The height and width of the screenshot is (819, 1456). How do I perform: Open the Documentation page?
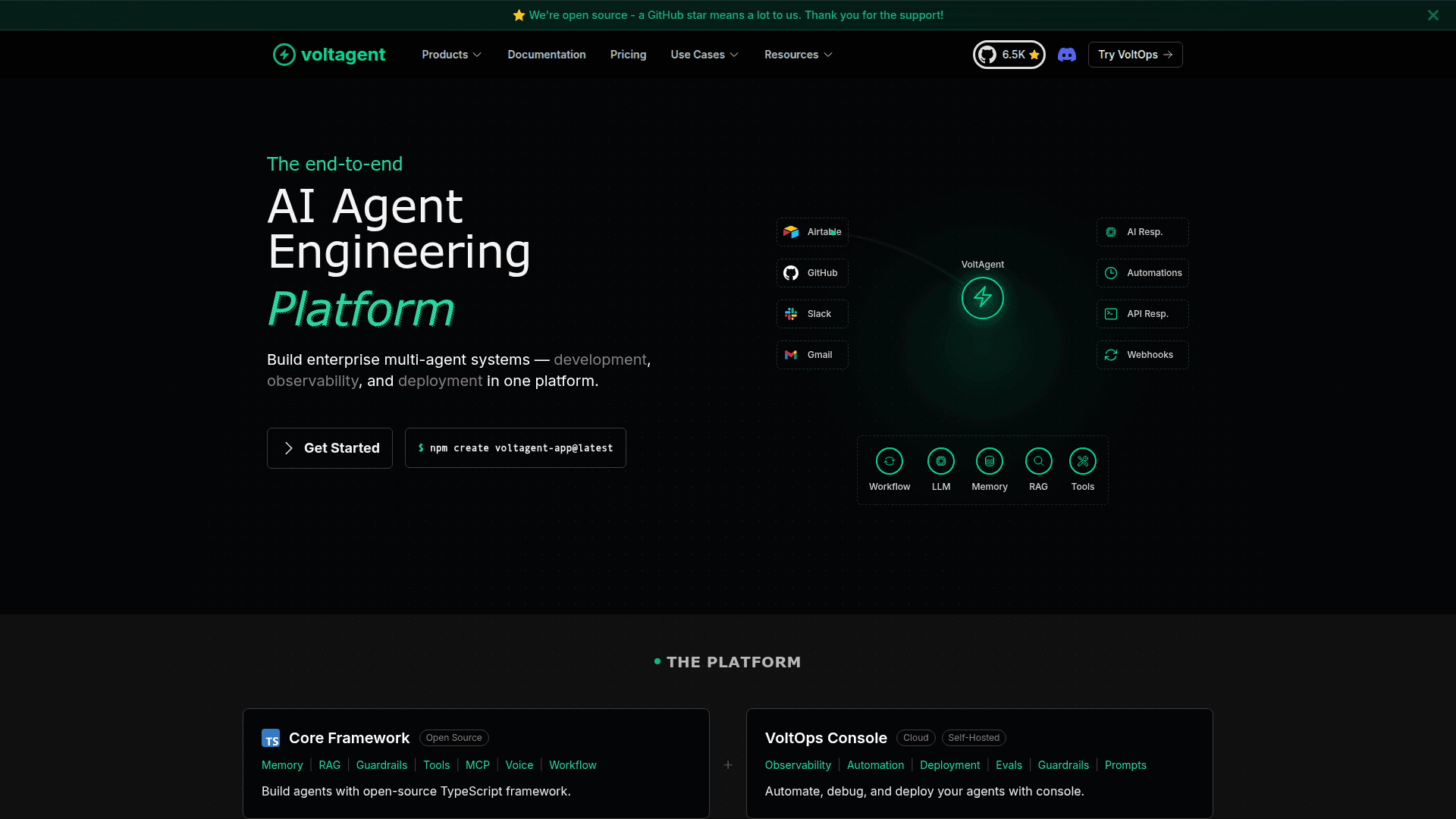click(x=546, y=54)
